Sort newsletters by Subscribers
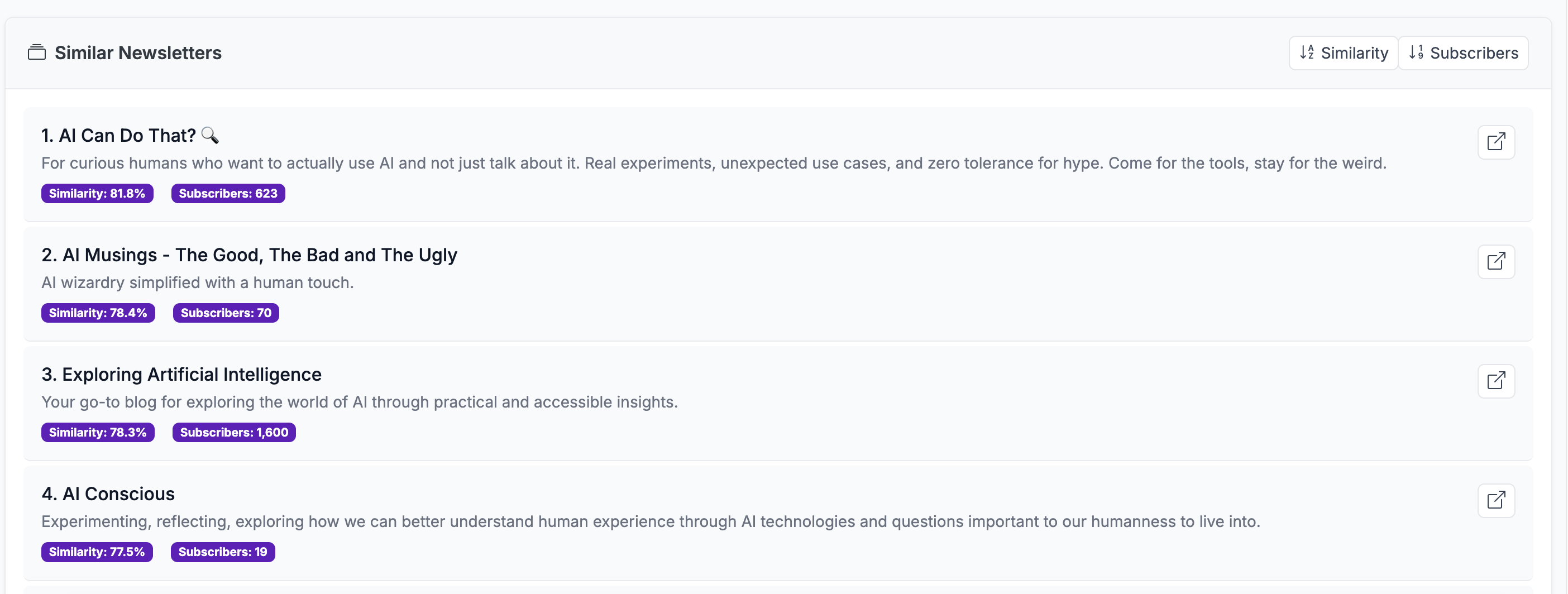Image resolution: width=1568 pixels, height=594 pixels. pyautogui.click(x=1462, y=53)
